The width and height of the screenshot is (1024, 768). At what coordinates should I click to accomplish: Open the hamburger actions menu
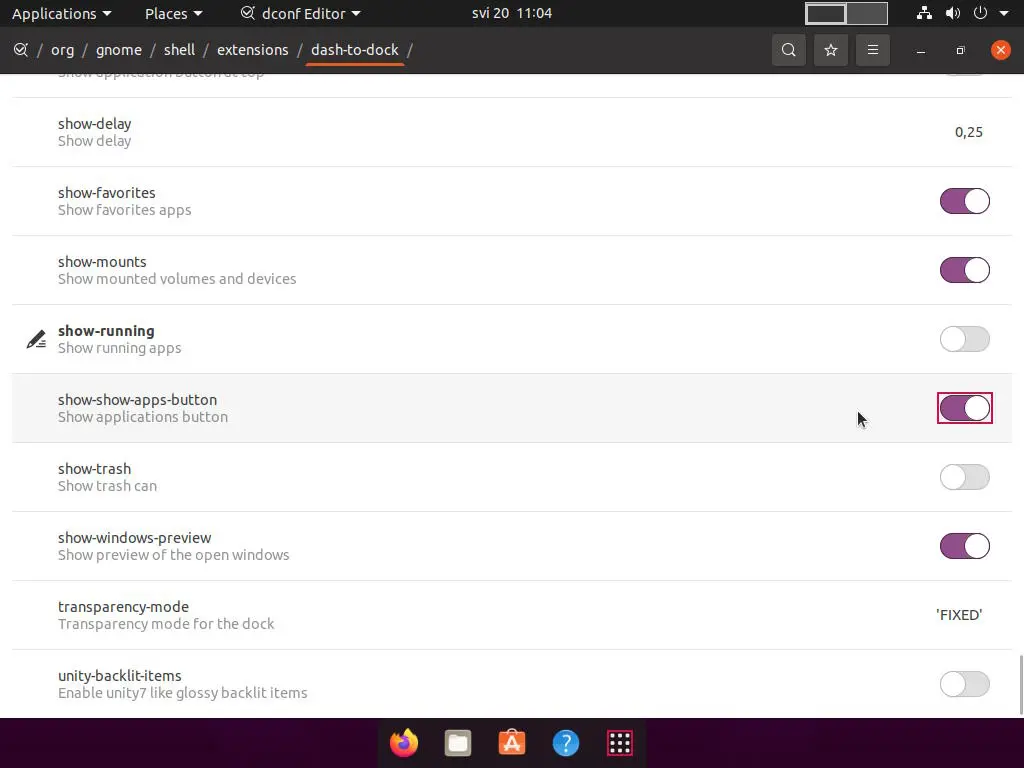[872, 50]
